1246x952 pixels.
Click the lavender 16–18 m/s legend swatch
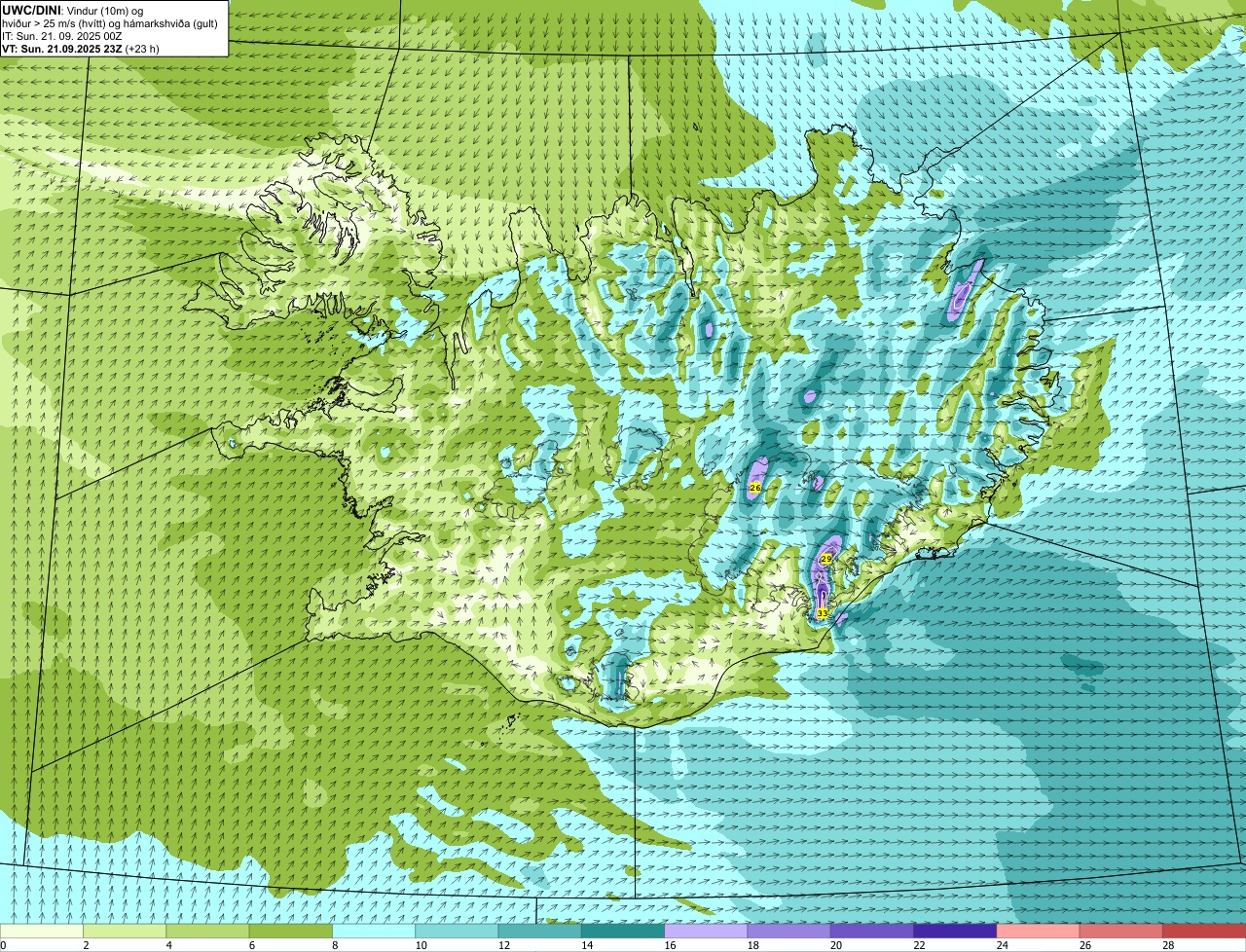click(x=706, y=932)
